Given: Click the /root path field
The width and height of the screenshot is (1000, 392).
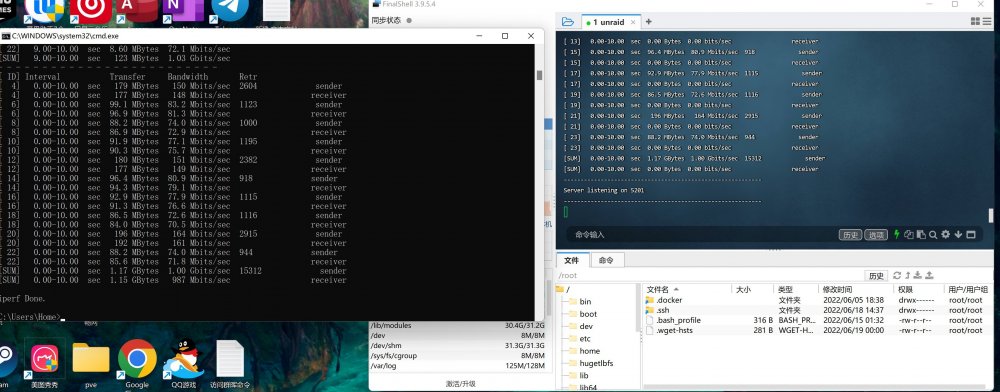Looking at the screenshot, I should pyautogui.click(x=710, y=275).
